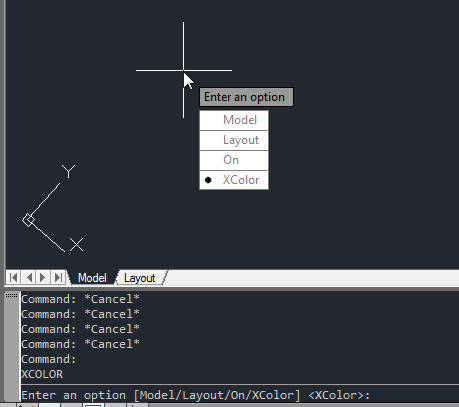
Task: Select the bulleted XColor default option
Action: coord(234,180)
